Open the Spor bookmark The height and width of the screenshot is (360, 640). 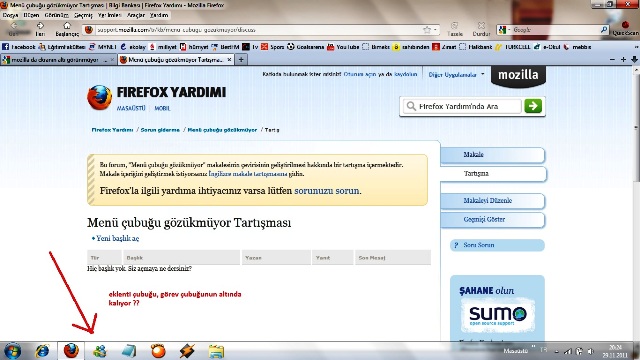click(273, 47)
